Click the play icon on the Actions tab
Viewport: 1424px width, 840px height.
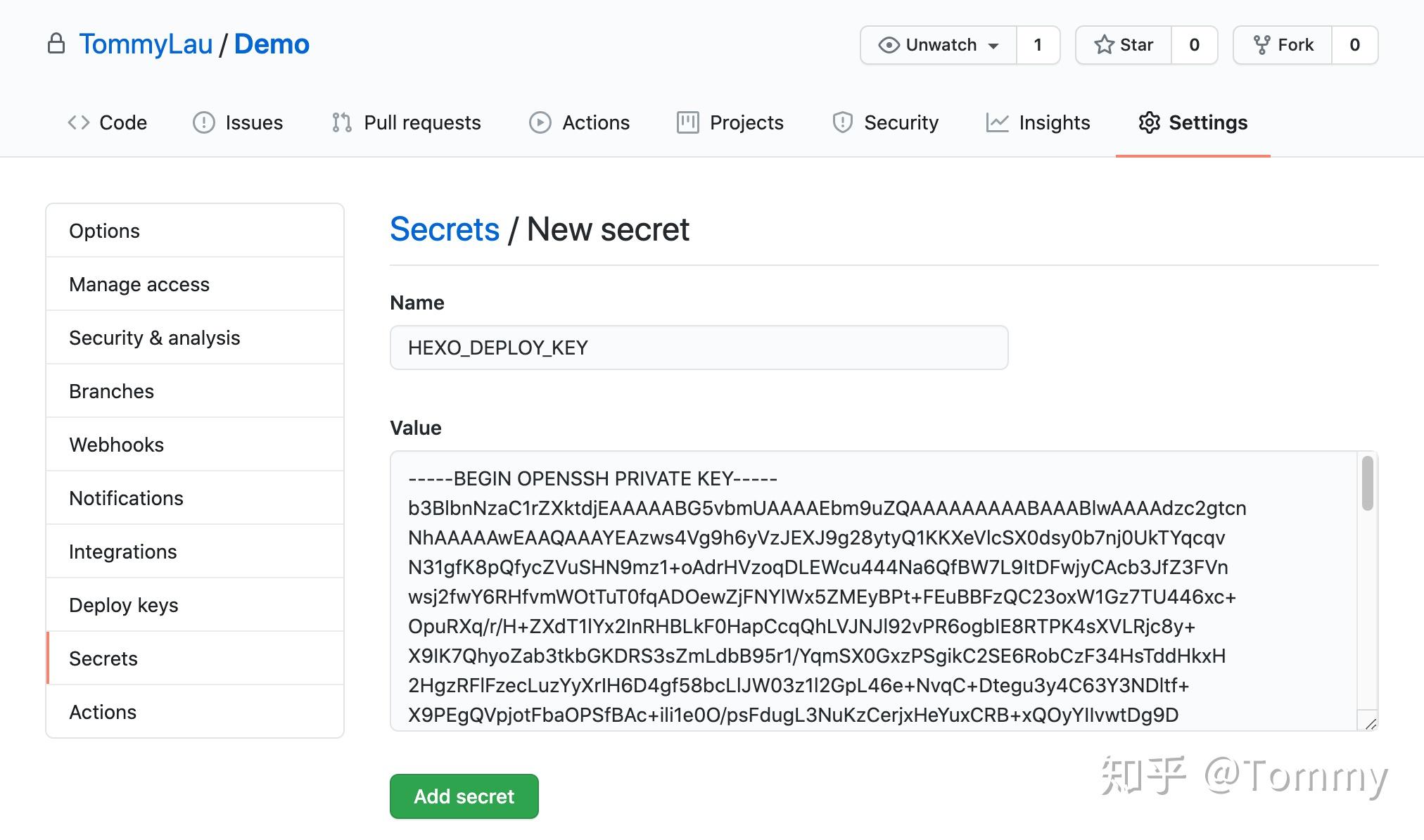(x=539, y=122)
